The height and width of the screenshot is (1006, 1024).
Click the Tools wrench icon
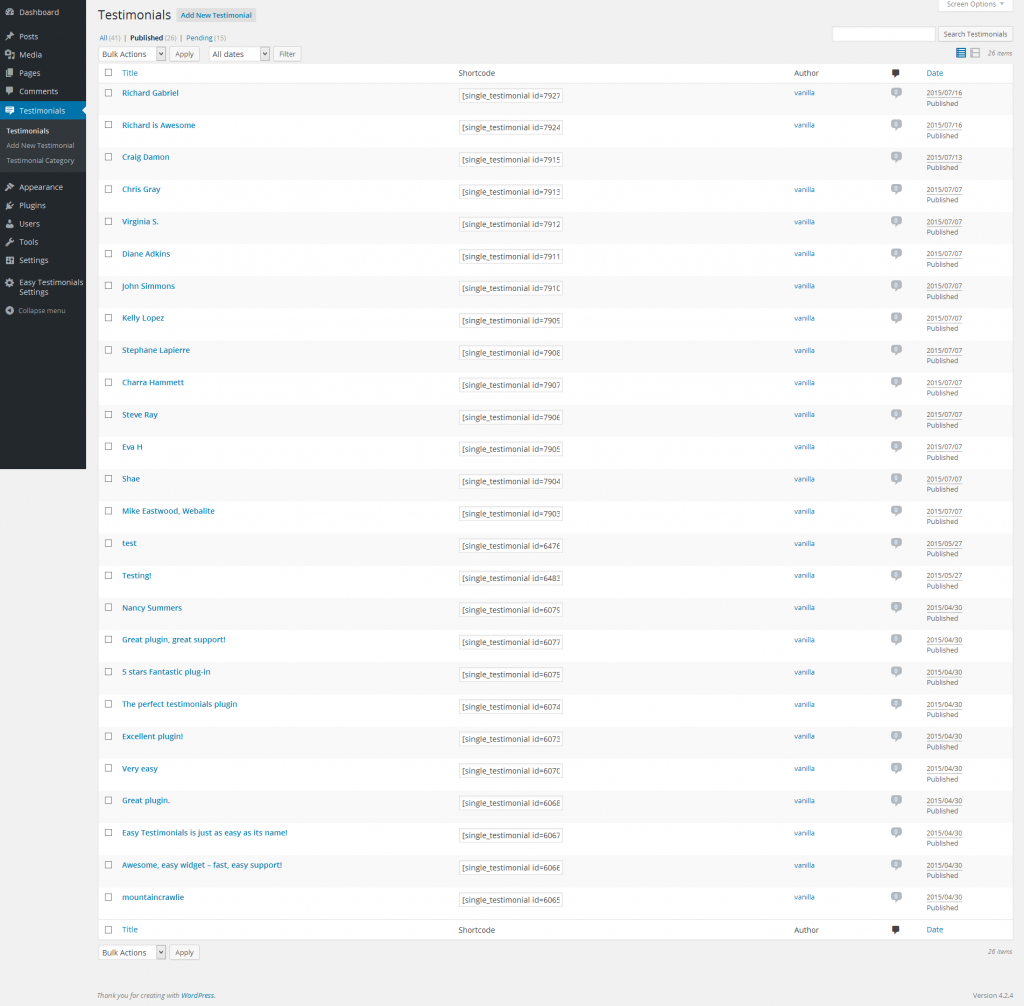click(9, 242)
